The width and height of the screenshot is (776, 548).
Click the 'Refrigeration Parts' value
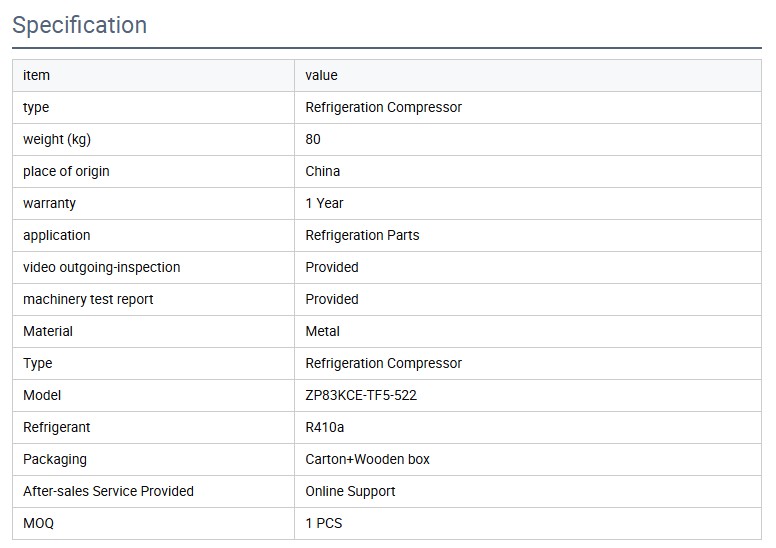click(362, 235)
